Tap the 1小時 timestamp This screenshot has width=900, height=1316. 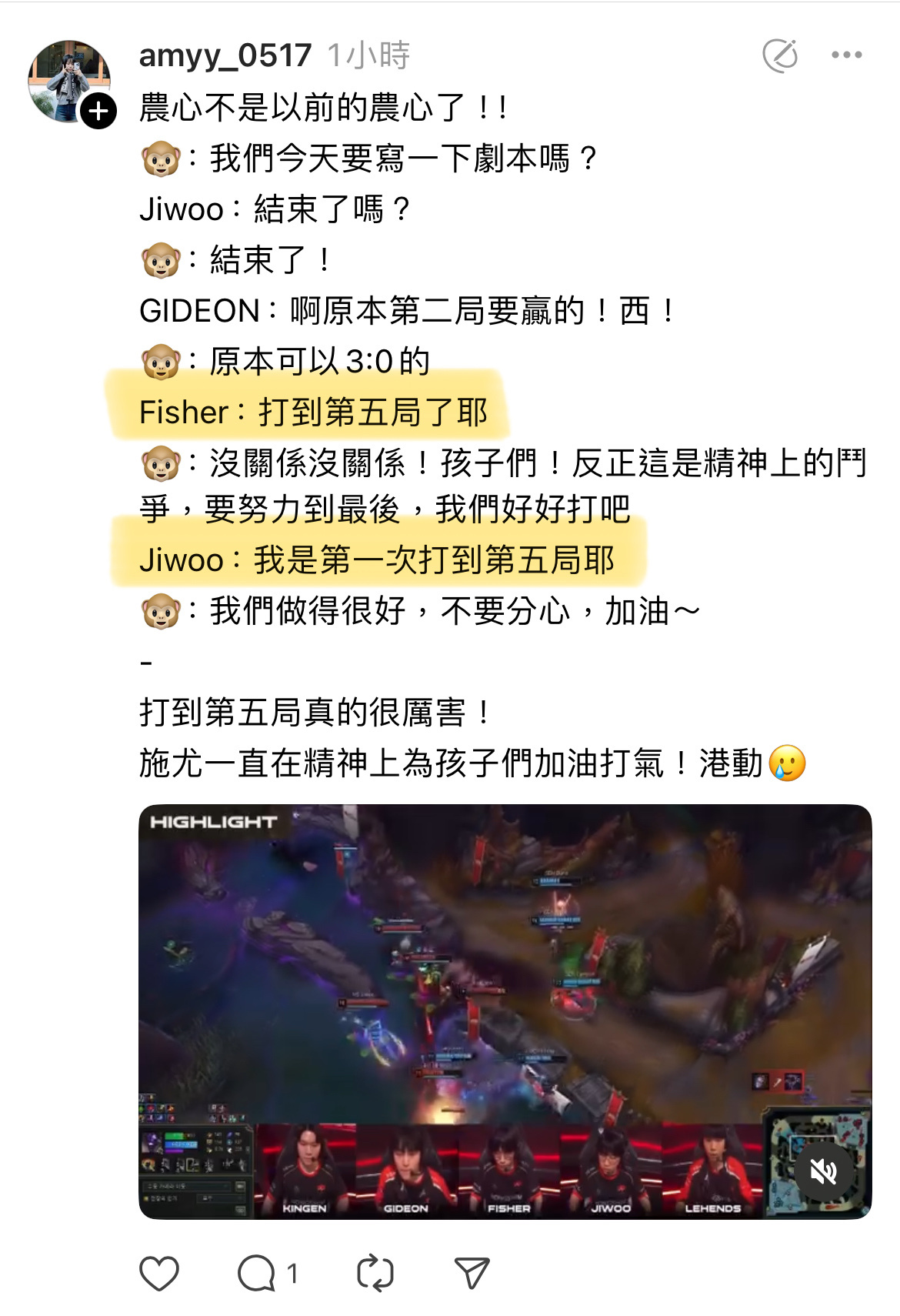(368, 55)
